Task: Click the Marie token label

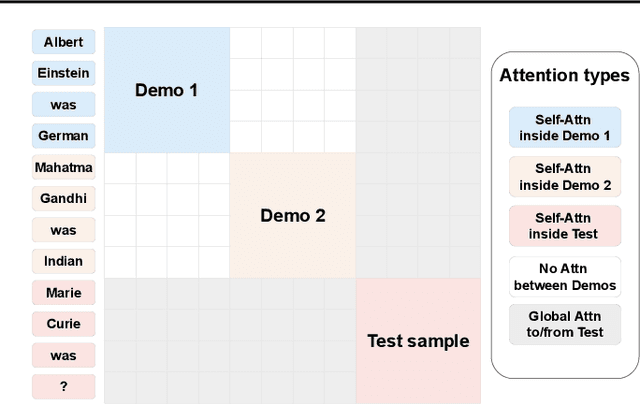Action: point(63,293)
